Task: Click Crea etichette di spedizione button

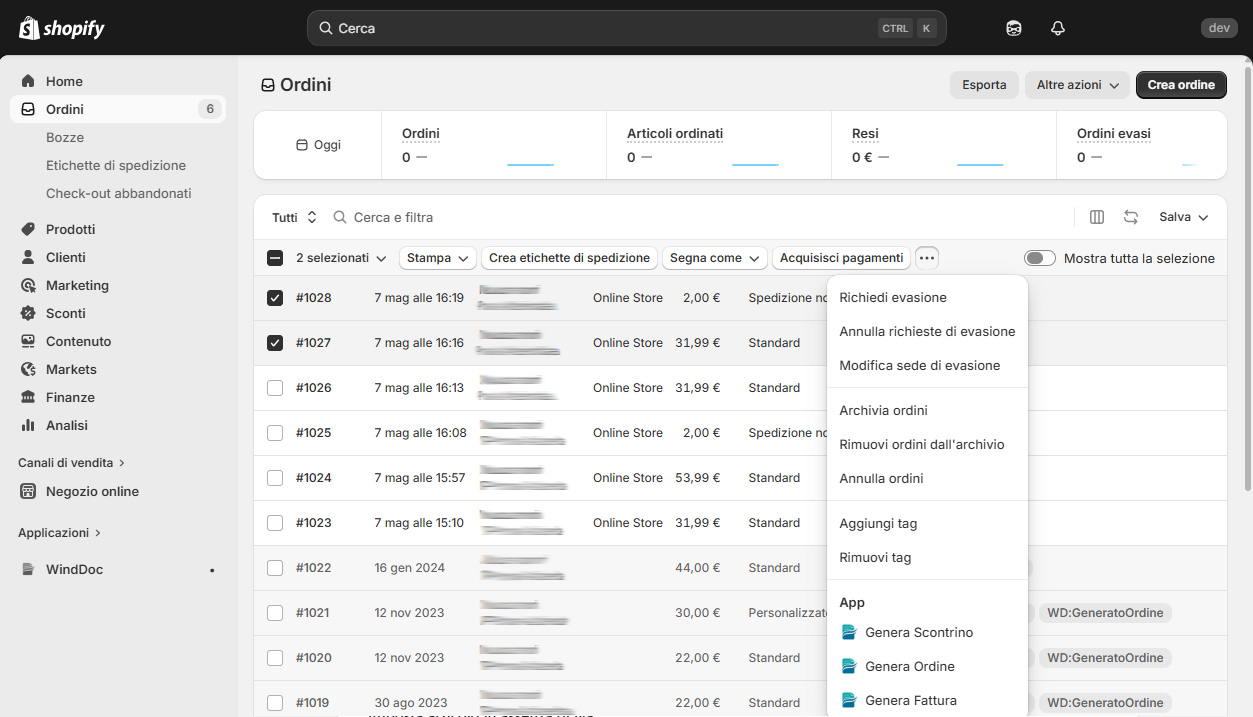Action: click(569, 258)
